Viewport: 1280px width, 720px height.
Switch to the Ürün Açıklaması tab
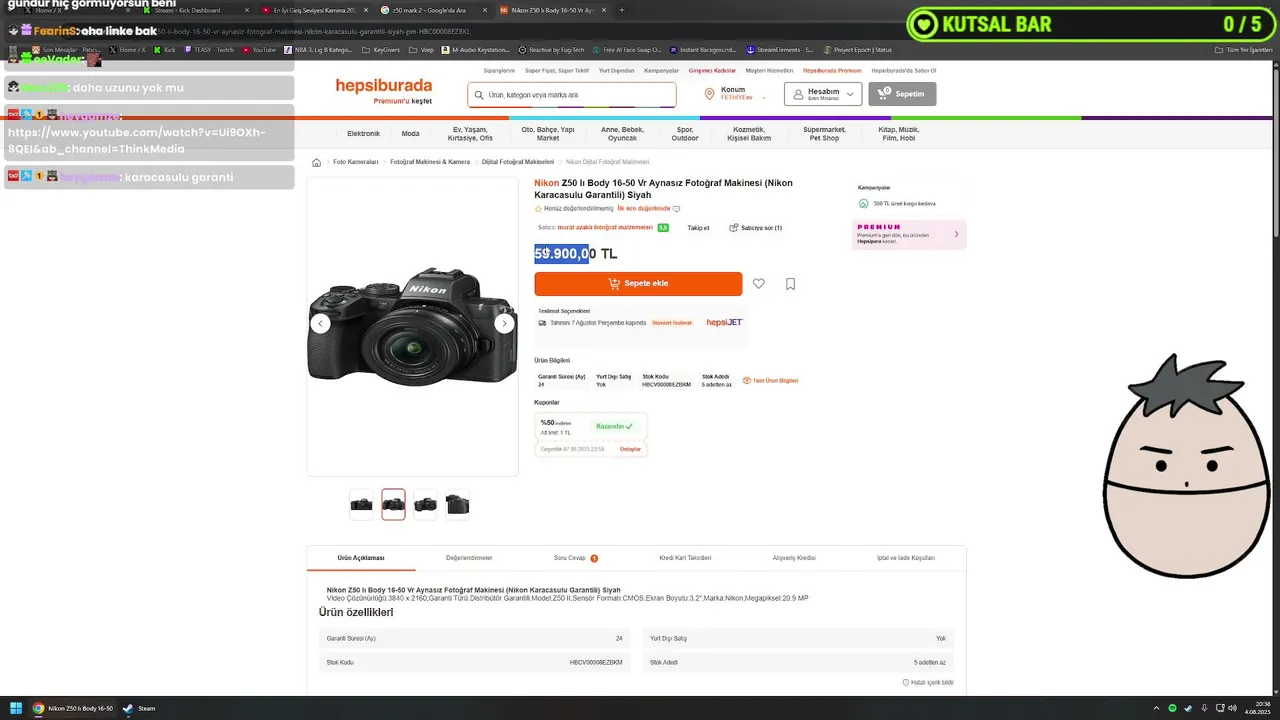(x=361, y=558)
